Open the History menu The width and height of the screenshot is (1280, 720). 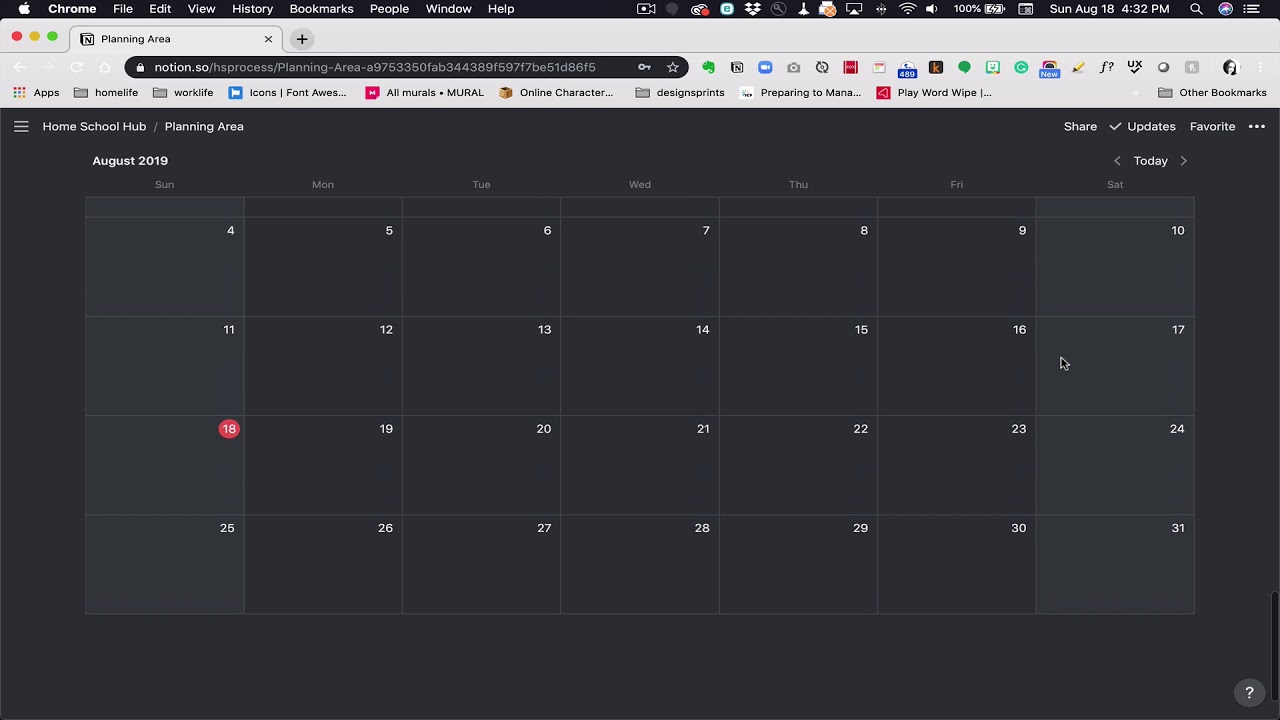tap(252, 9)
